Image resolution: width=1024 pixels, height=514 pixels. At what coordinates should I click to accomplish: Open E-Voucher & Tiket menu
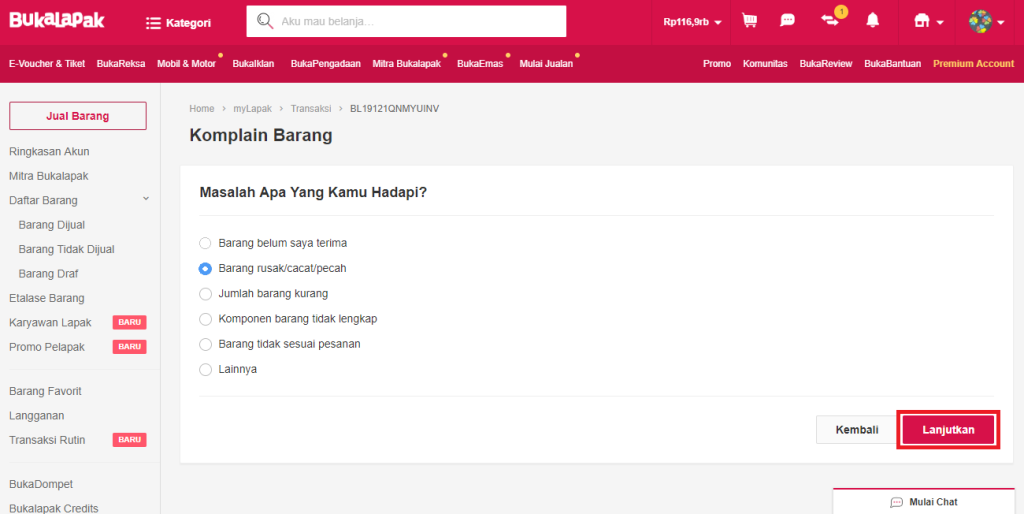tap(47, 63)
